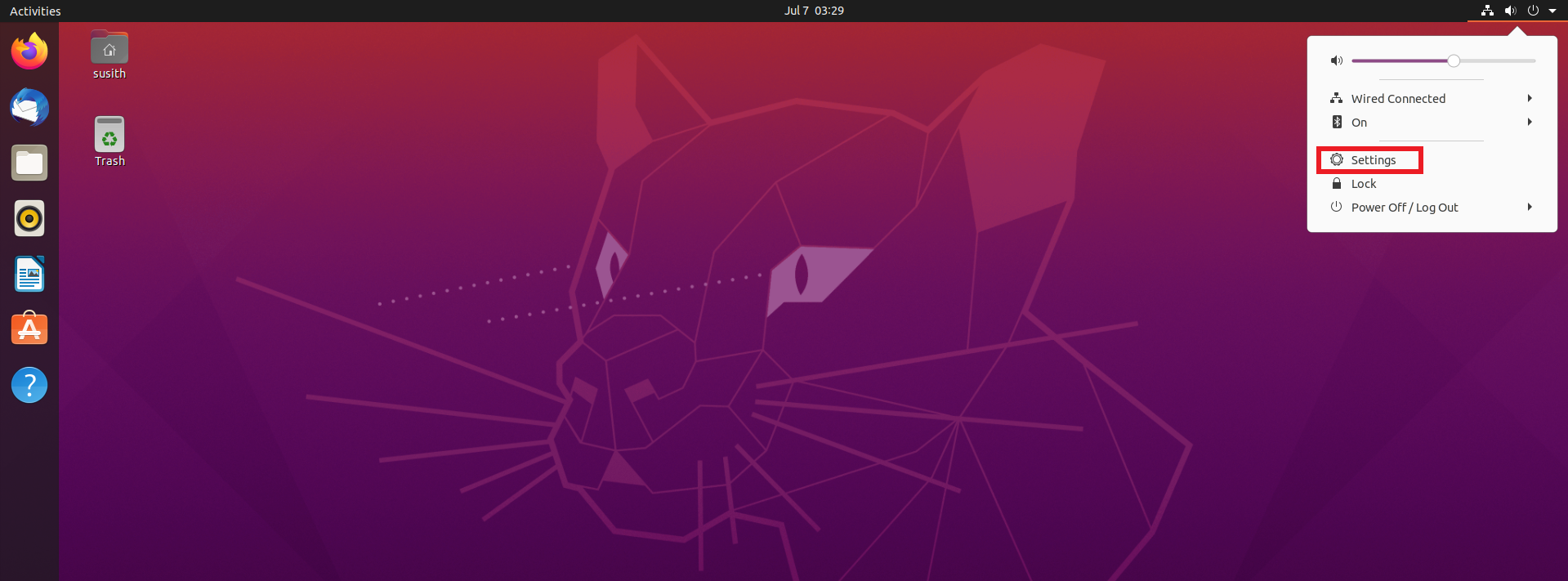Open the clock showing Jul 7 03:29
1568x581 pixels.
814,11
